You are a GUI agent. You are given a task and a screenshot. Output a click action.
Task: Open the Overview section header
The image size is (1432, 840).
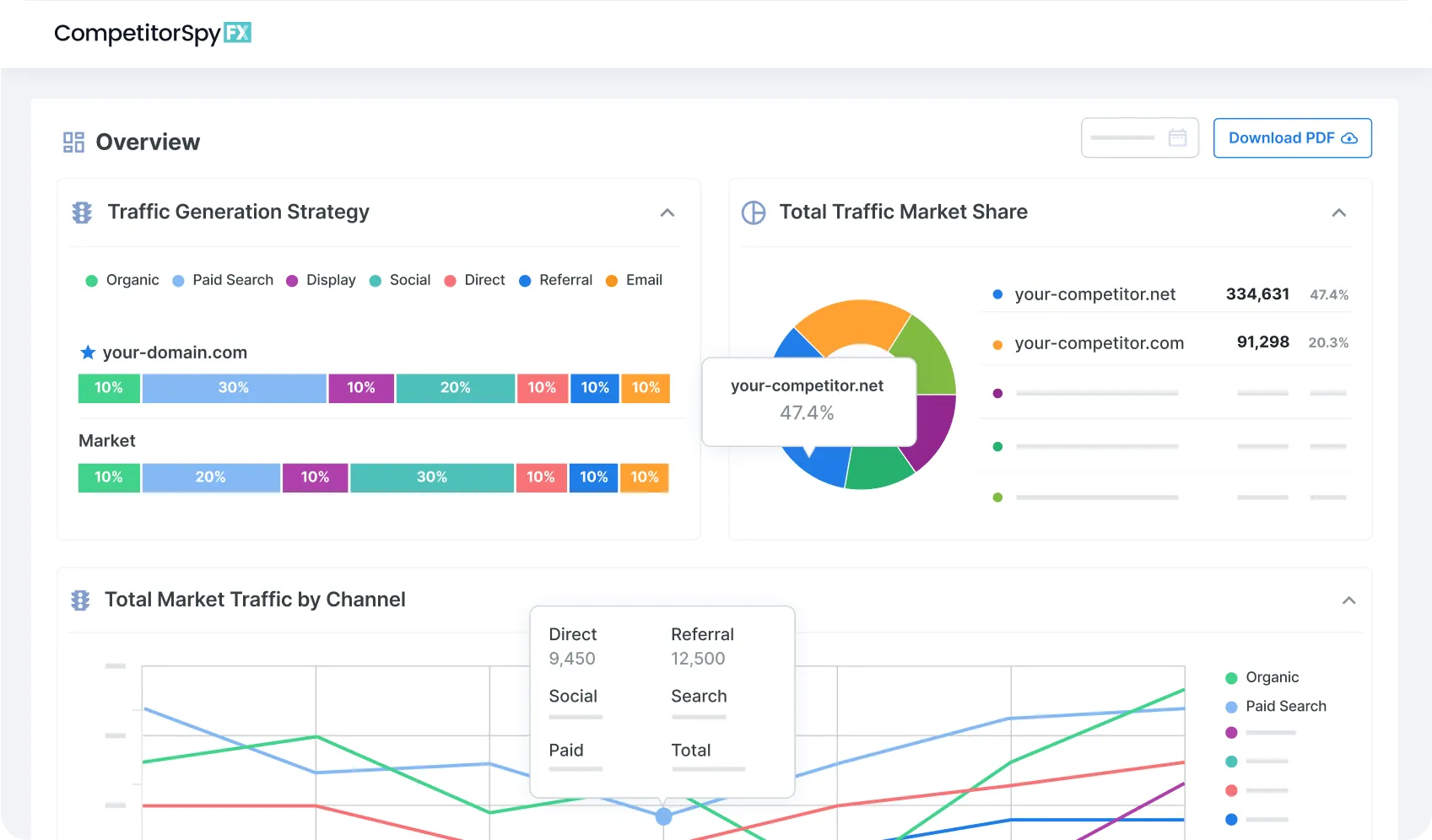pos(148,142)
